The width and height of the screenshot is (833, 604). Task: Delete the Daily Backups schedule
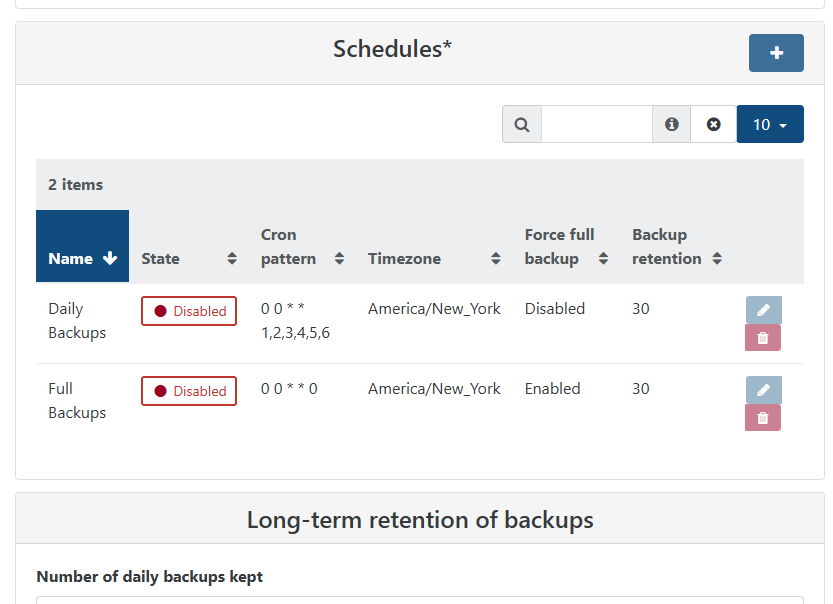click(x=763, y=338)
